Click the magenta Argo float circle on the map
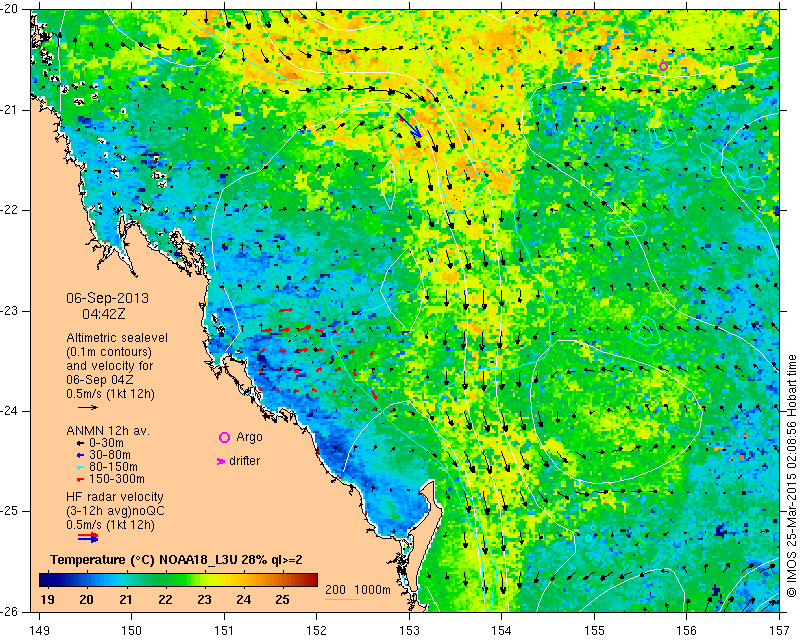The height and width of the screenshot is (640, 800). 663,66
